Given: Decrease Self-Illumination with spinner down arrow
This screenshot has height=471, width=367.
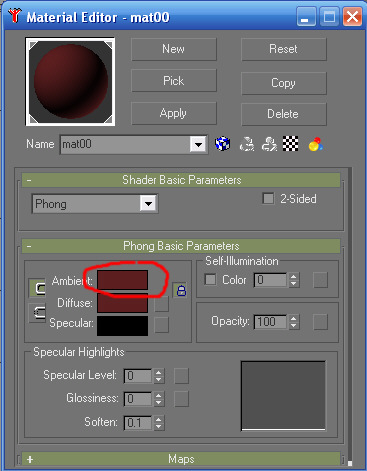Looking at the screenshot, I should tap(293, 283).
